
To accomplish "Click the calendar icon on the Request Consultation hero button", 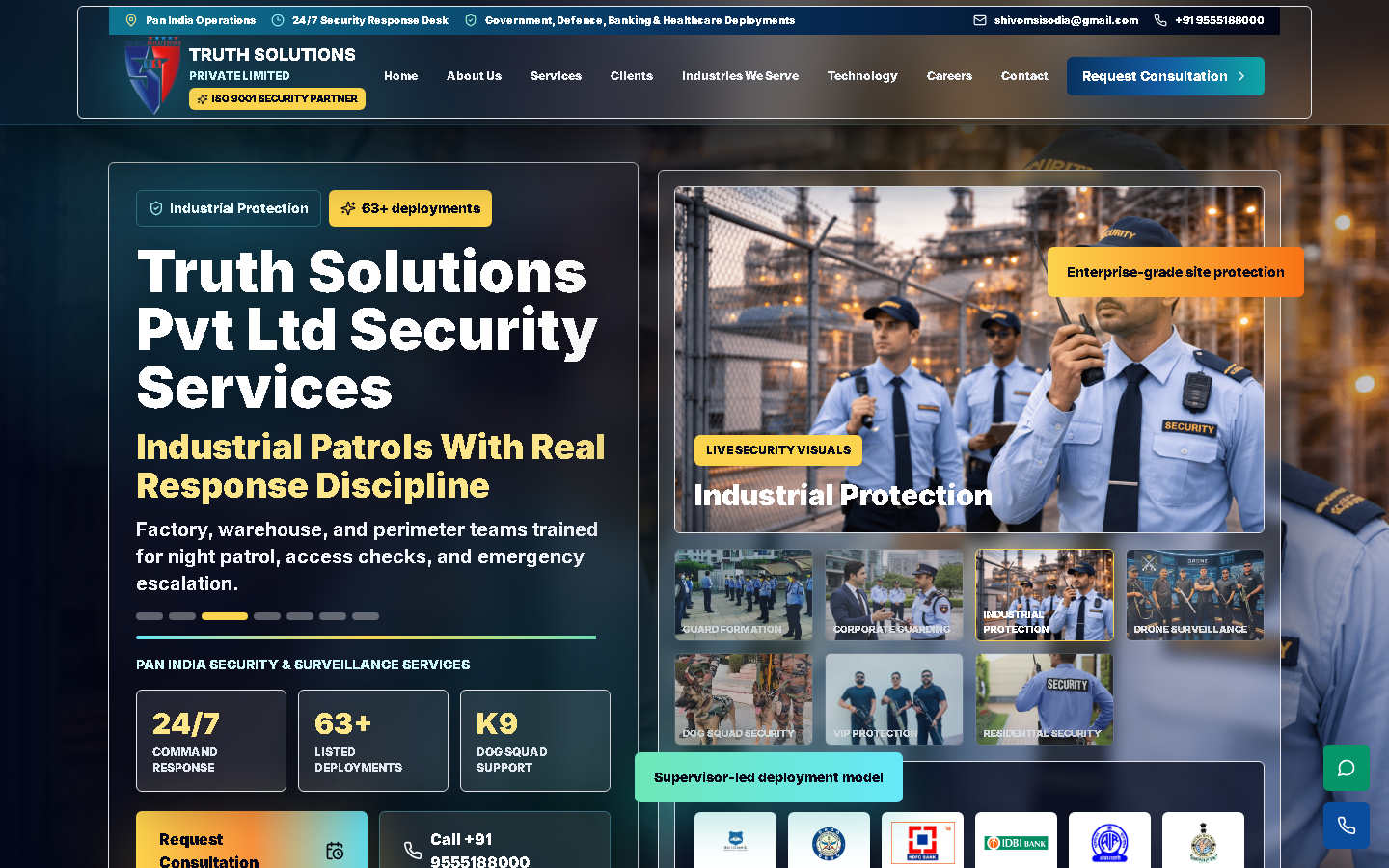I will [x=335, y=851].
